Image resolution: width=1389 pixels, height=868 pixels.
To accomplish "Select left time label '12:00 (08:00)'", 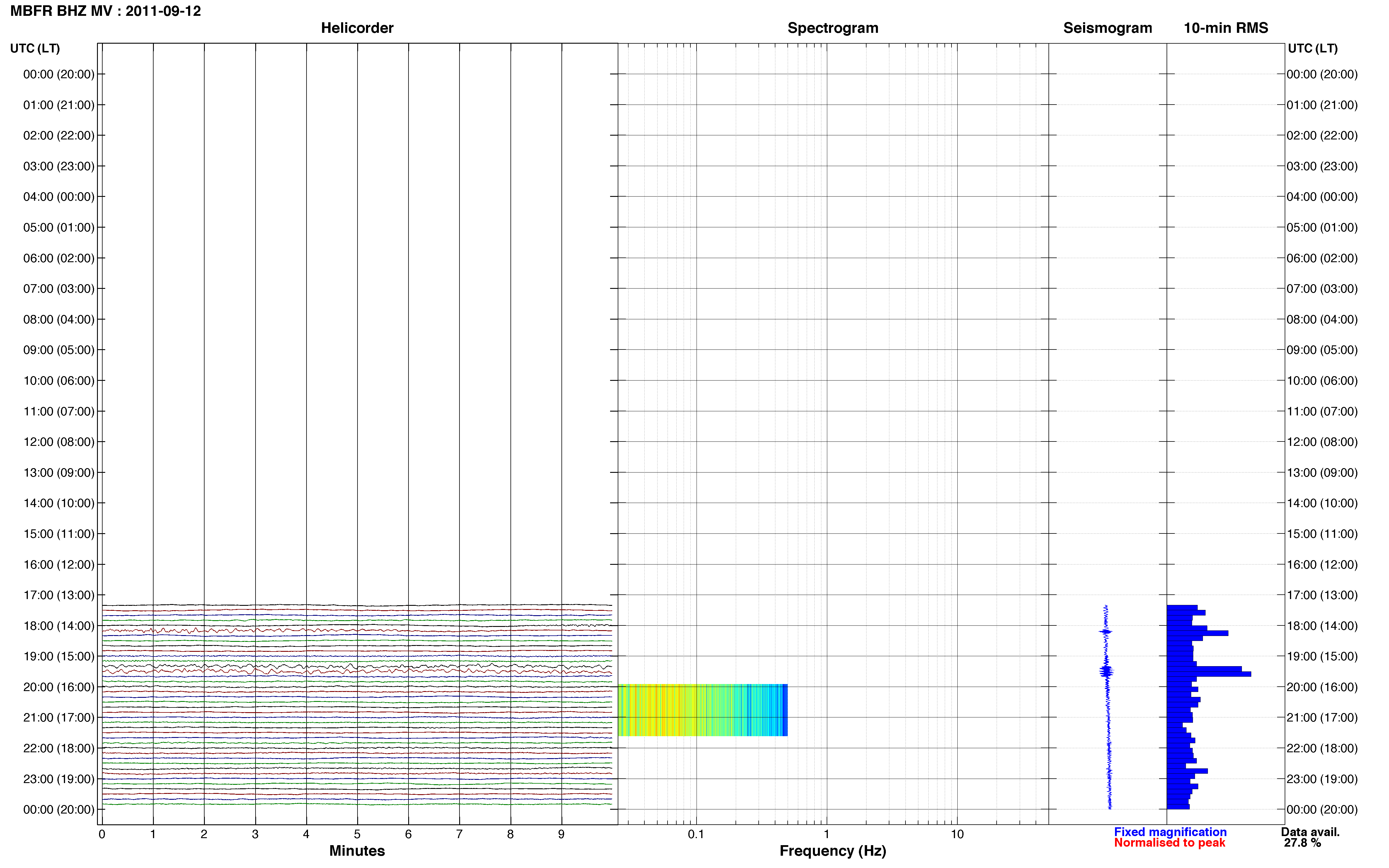I will coord(59,442).
